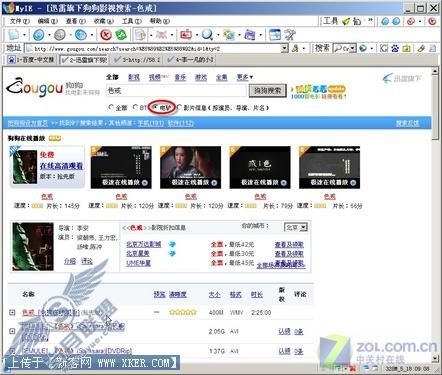Switch to the 2-迅雷旗下狗狗 browser tab
The height and width of the screenshot is (375, 442).
tap(84, 60)
